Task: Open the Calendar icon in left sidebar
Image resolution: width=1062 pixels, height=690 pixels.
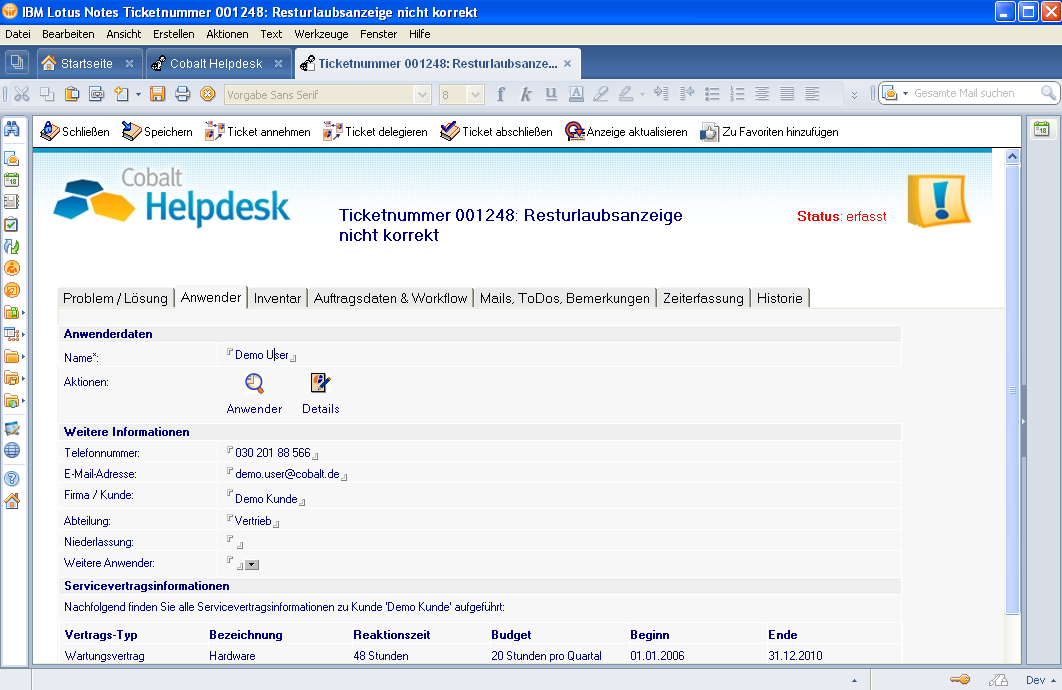Action: click(12, 180)
